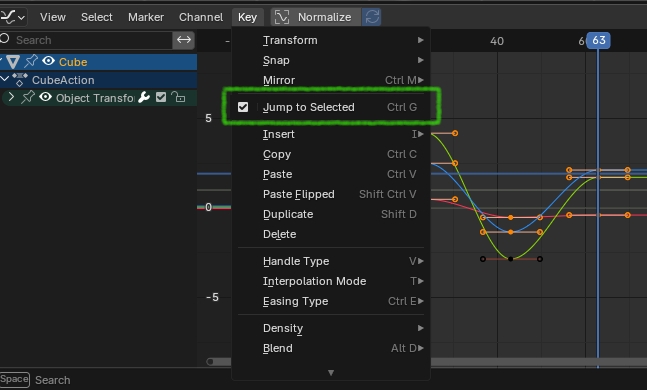Click the CubeAction action icon
This screenshot has height=390, width=647.
(20, 79)
